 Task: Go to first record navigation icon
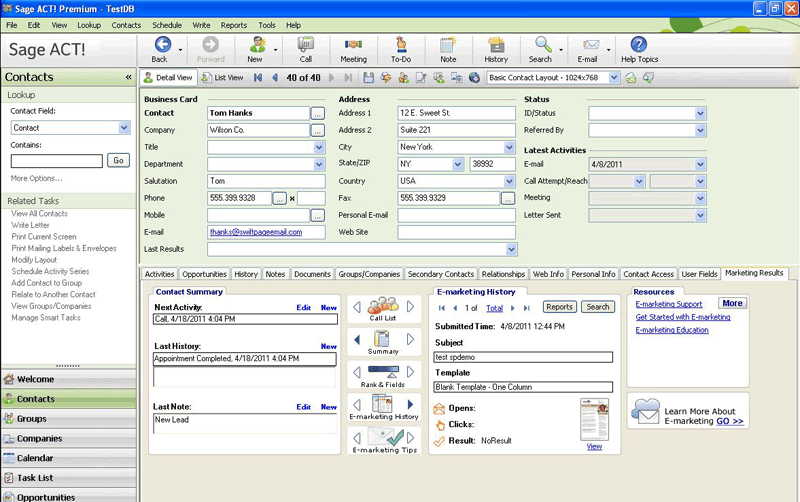(x=258, y=78)
